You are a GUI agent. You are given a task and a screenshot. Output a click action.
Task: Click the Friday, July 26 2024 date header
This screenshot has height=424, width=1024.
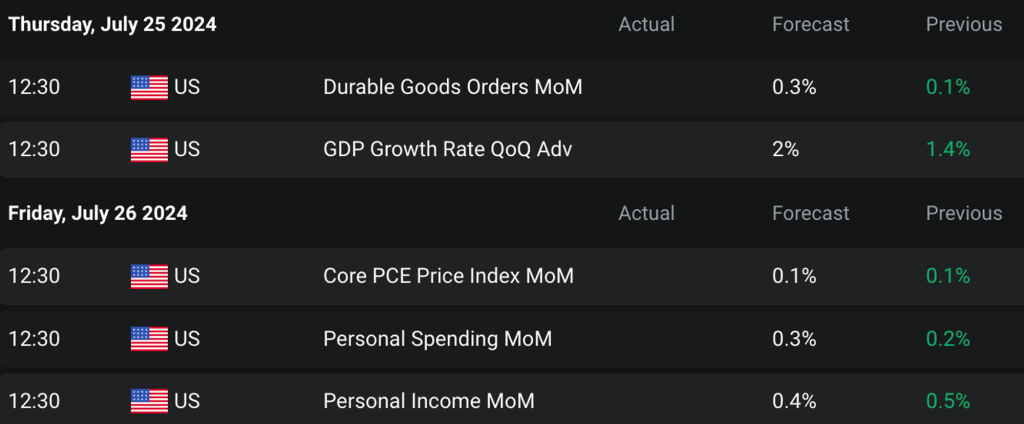(98, 213)
